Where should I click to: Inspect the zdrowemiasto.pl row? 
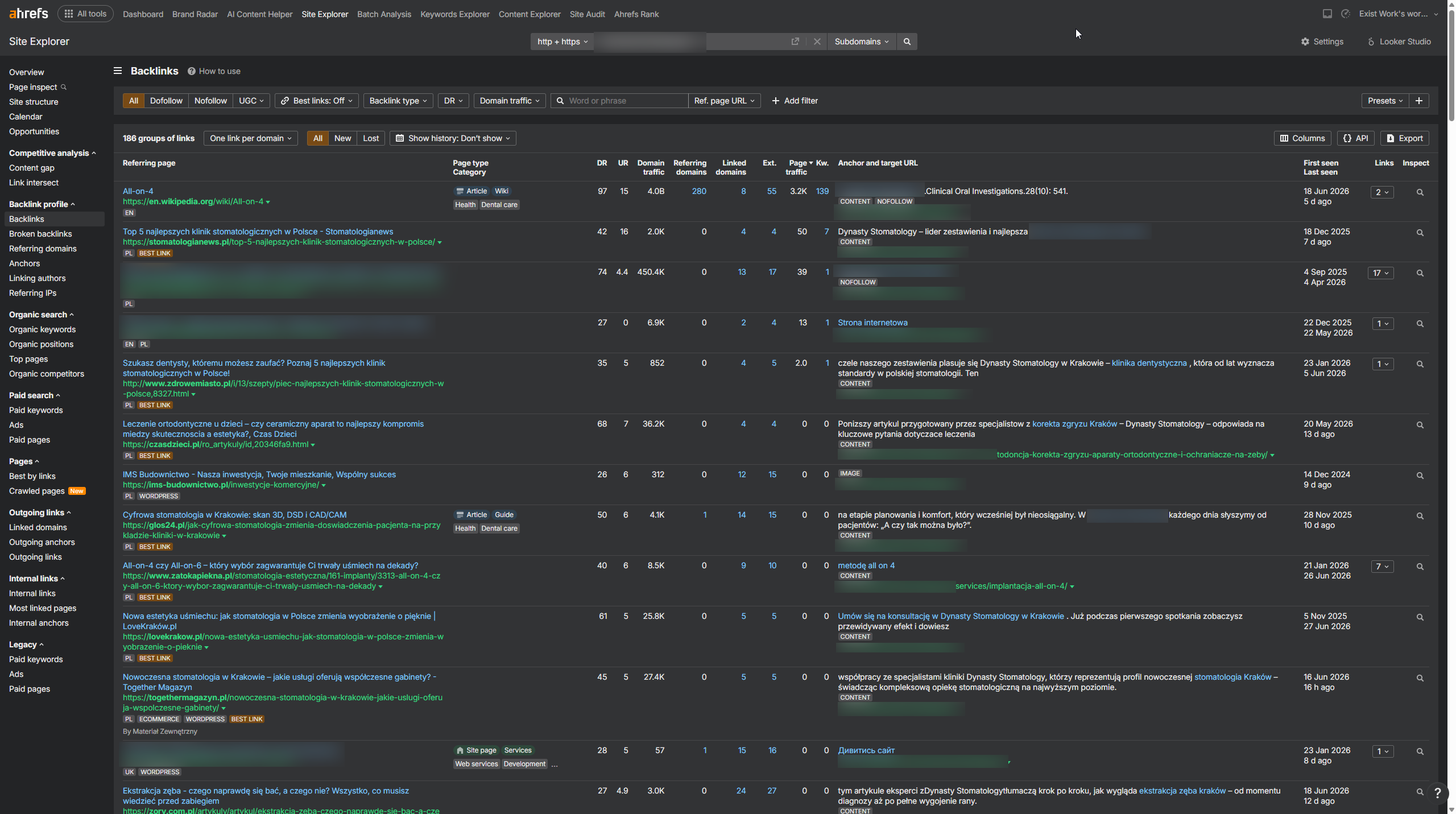[1420, 364]
